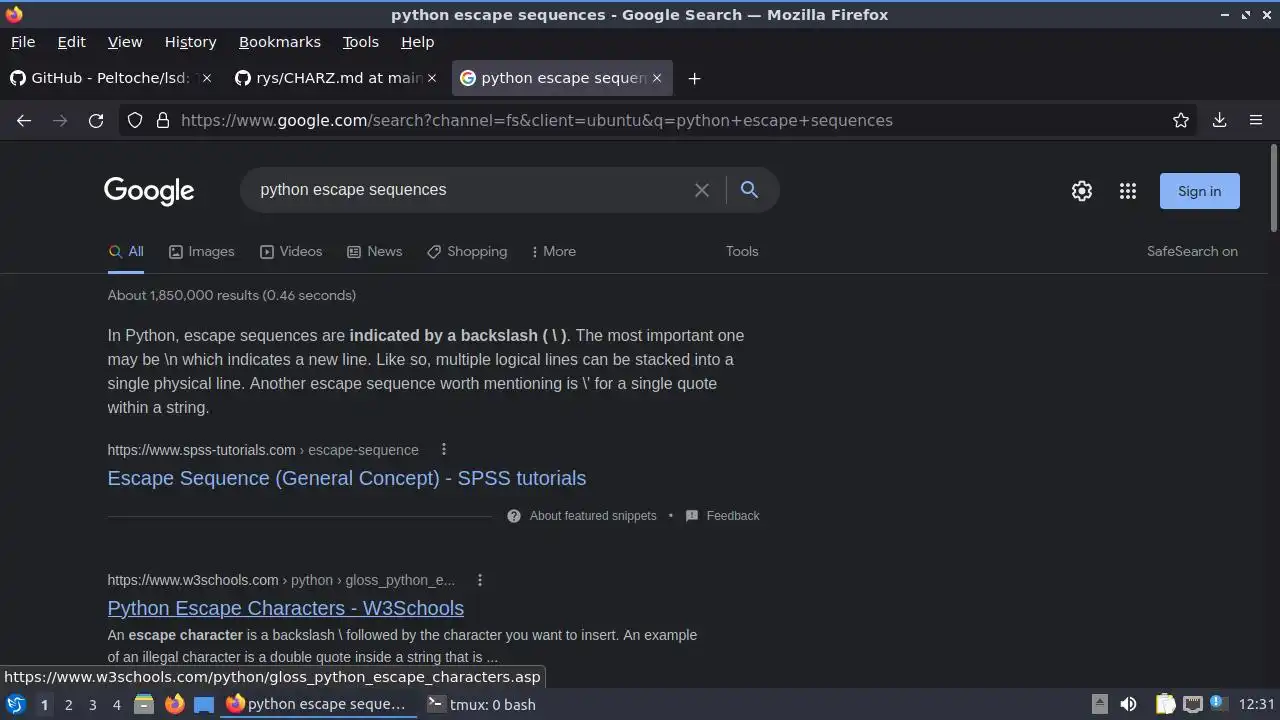Open options for the w3schools result
The height and width of the screenshot is (720, 1280).
point(480,580)
